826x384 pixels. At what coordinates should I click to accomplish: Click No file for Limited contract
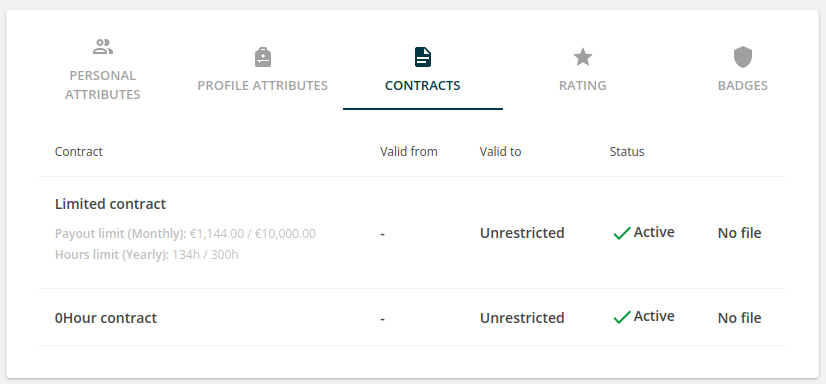click(739, 233)
